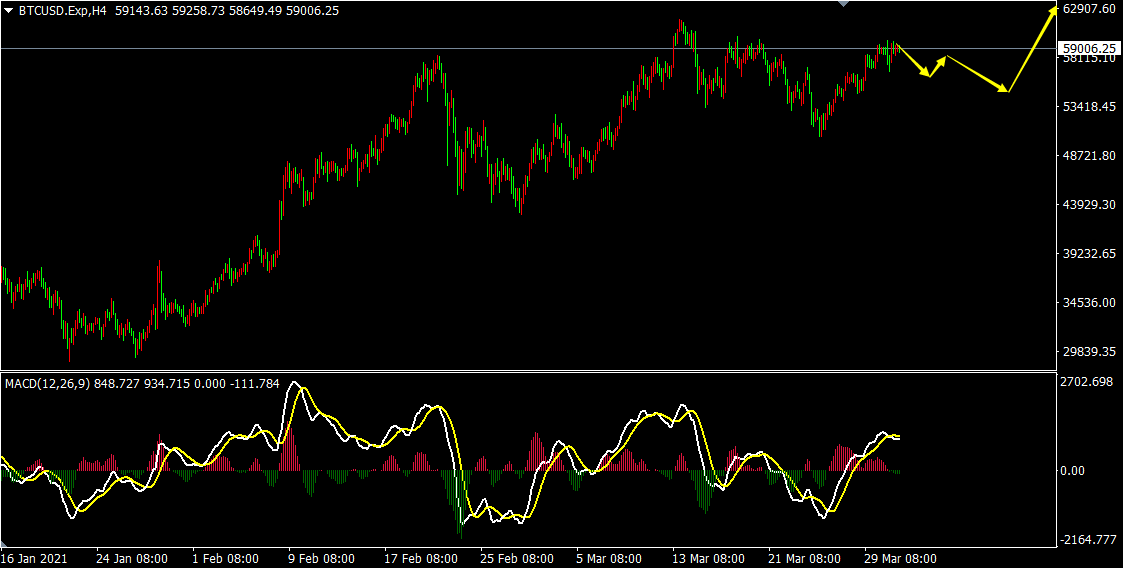Click the 43929.30 price axis label

click(x=1089, y=205)
